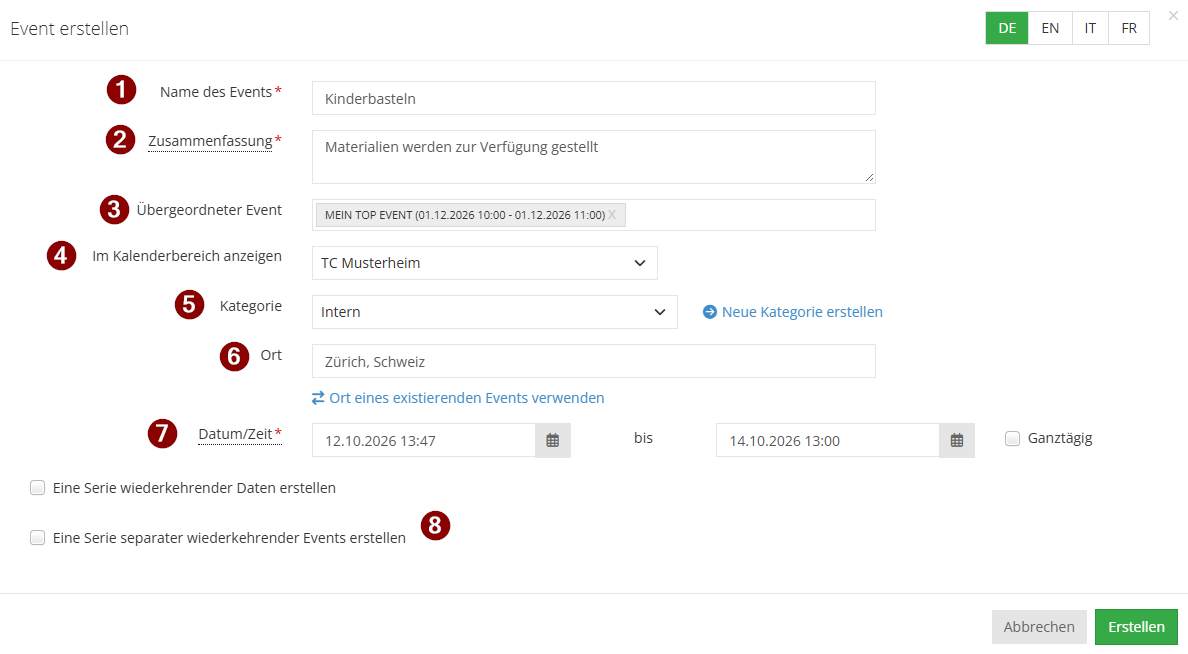Click the red number 8 marker badge
This screenshot has width=1188, height=654.
(x=435, y=525)
